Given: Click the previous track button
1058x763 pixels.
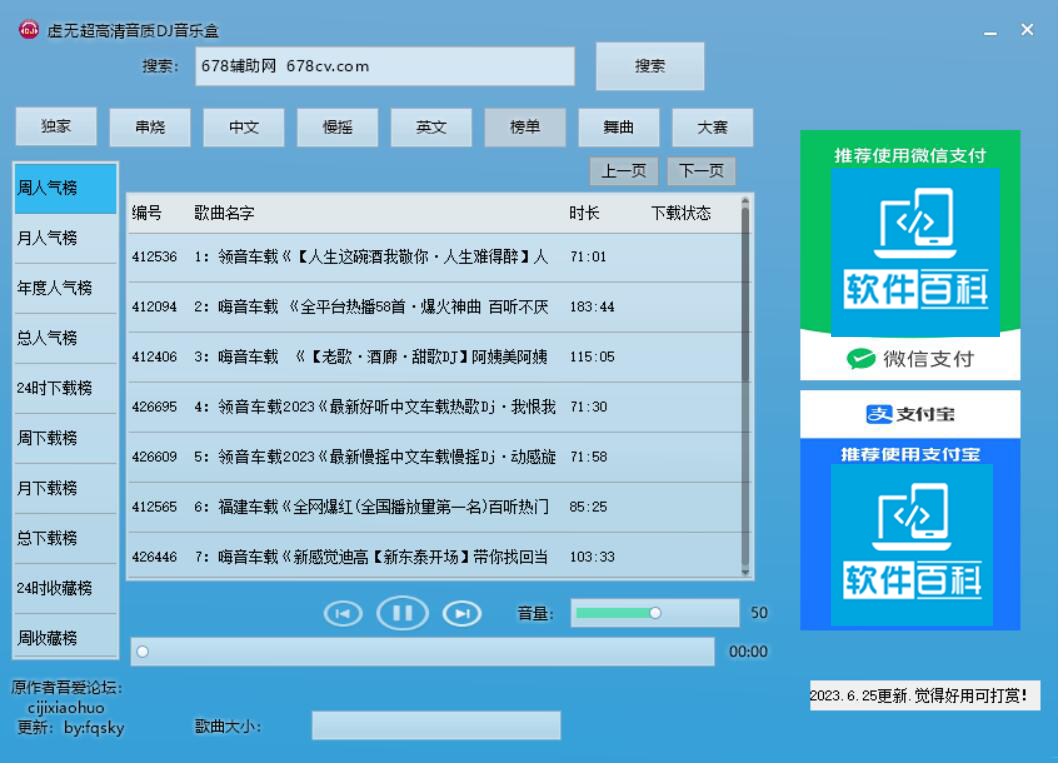Looking at the screenshot, I should coord(343,614).
